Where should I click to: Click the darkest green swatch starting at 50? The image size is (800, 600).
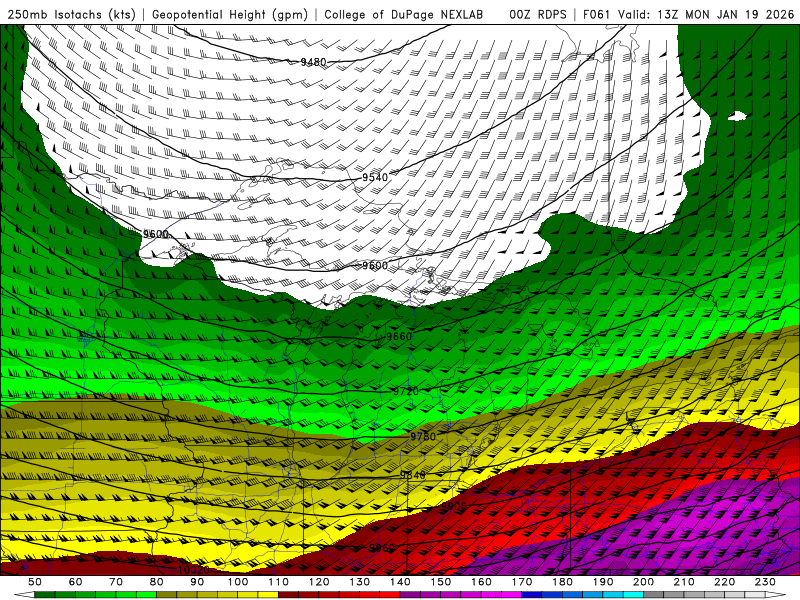pos(45,595)
